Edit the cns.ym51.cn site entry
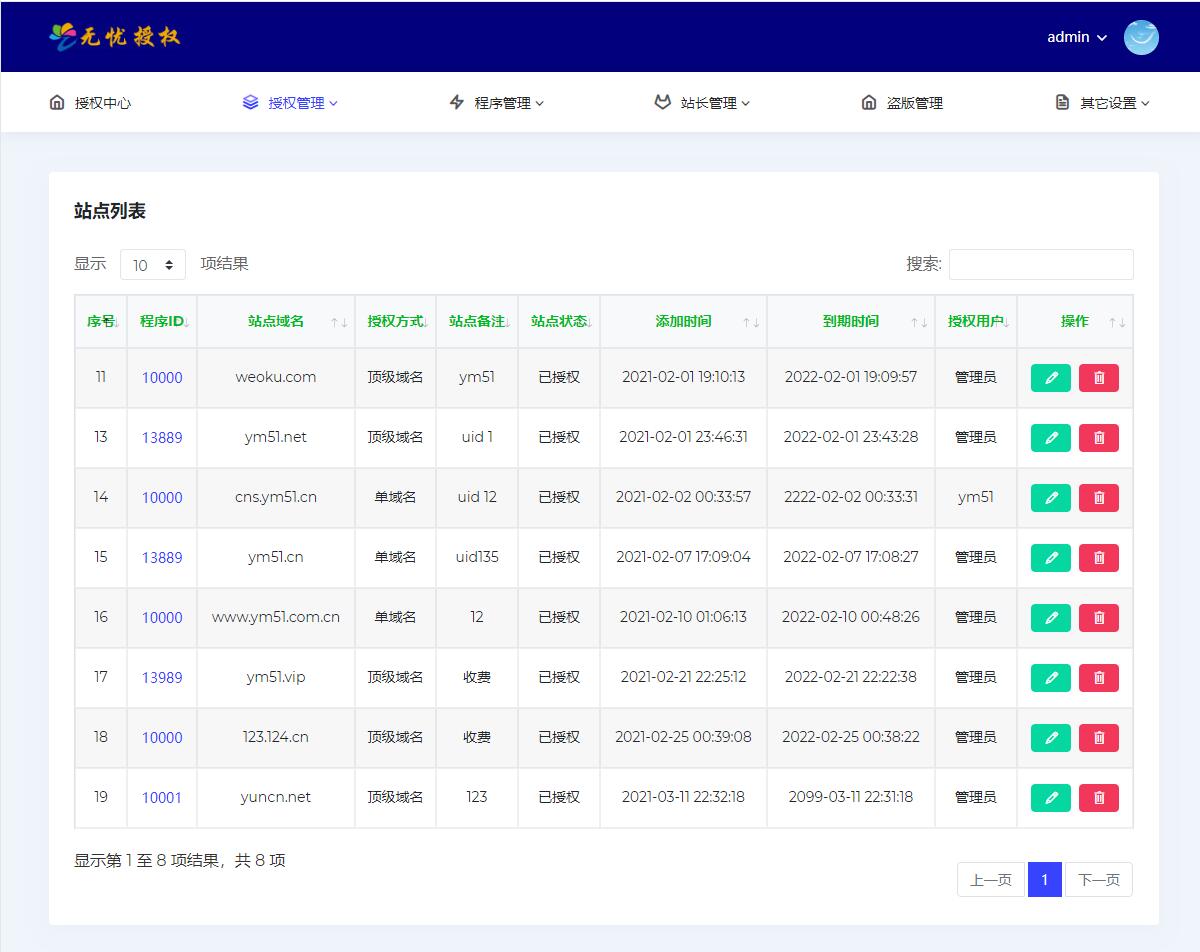The width and height of the screenshot is (1200, 952). pos(1050,498)
